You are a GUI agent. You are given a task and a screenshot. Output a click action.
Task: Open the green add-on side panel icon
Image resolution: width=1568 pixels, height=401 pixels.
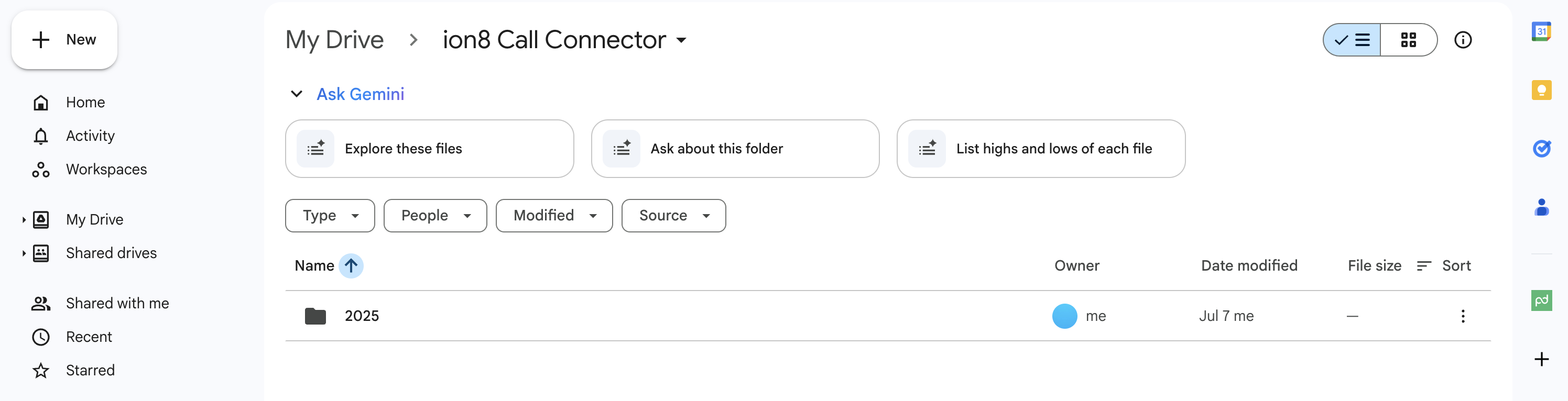[x=1541, y=300]
